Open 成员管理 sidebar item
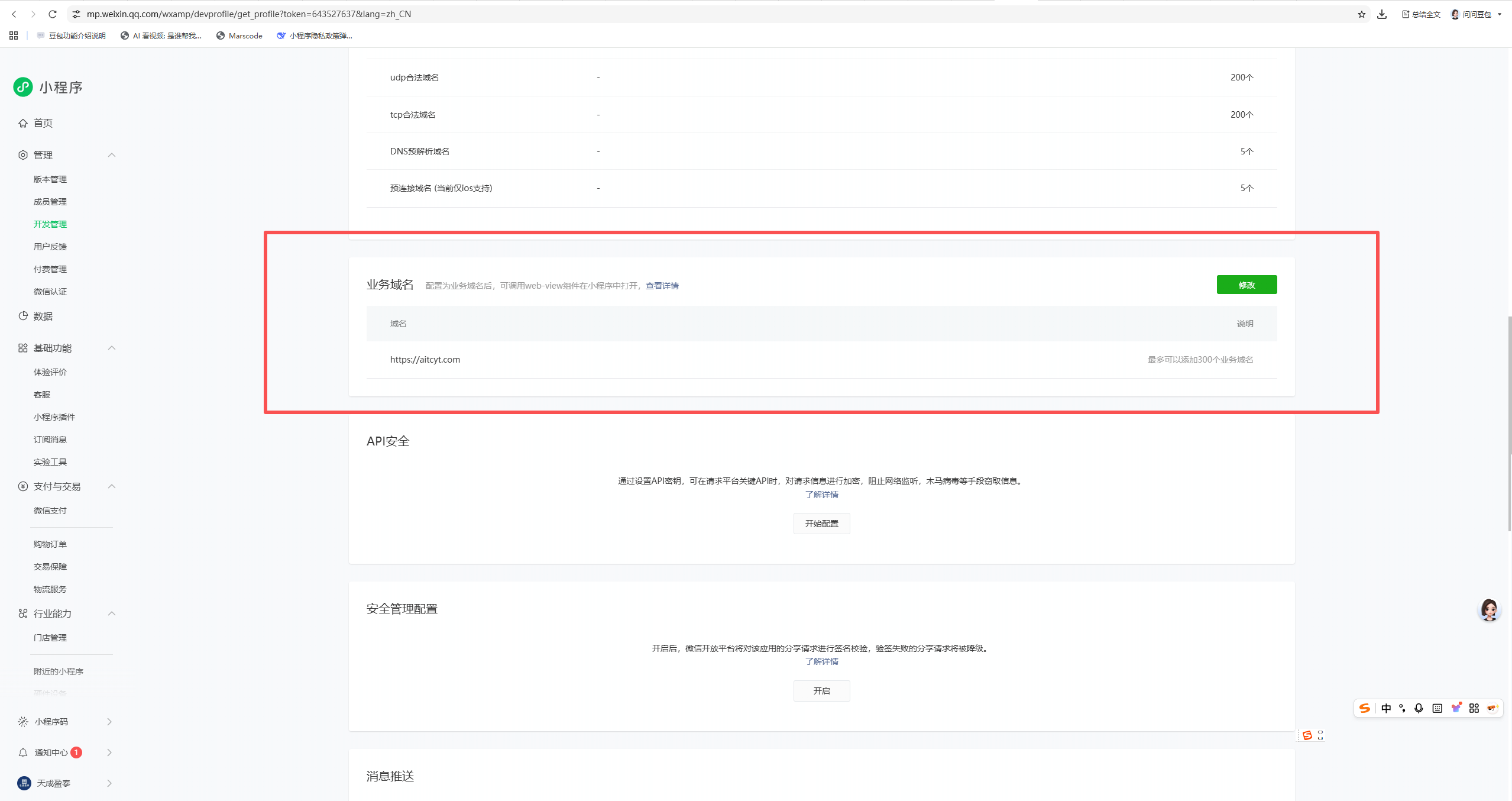This screenshot has width=1512, height=801. pyautogui.click(x=50, y=202)
